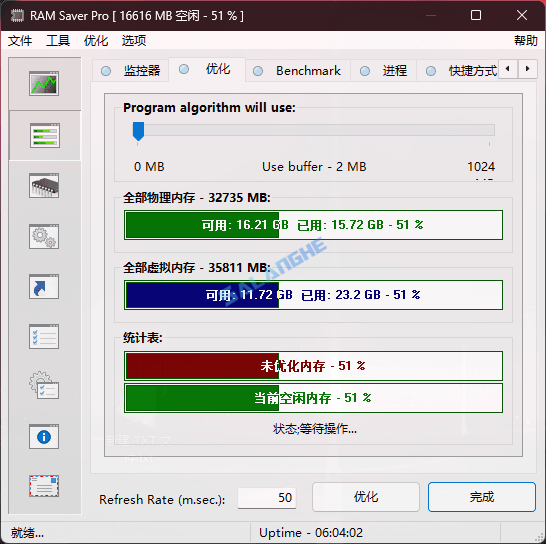Open the gear with checklist settings icon
This screenshot has width=546, height=544.
tap(44, 386)
